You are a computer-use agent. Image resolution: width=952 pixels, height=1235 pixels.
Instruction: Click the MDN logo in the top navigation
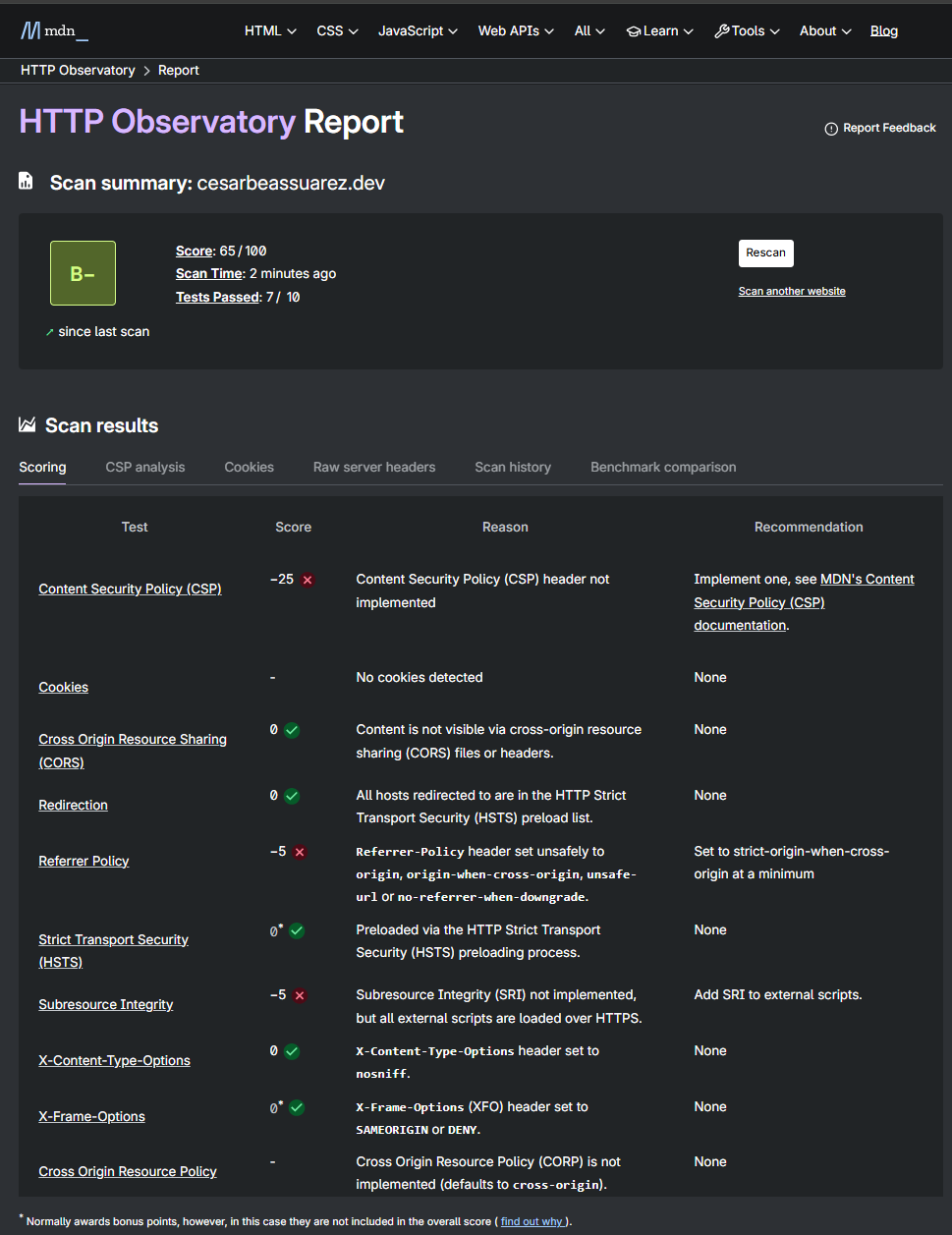click(54, 29)
